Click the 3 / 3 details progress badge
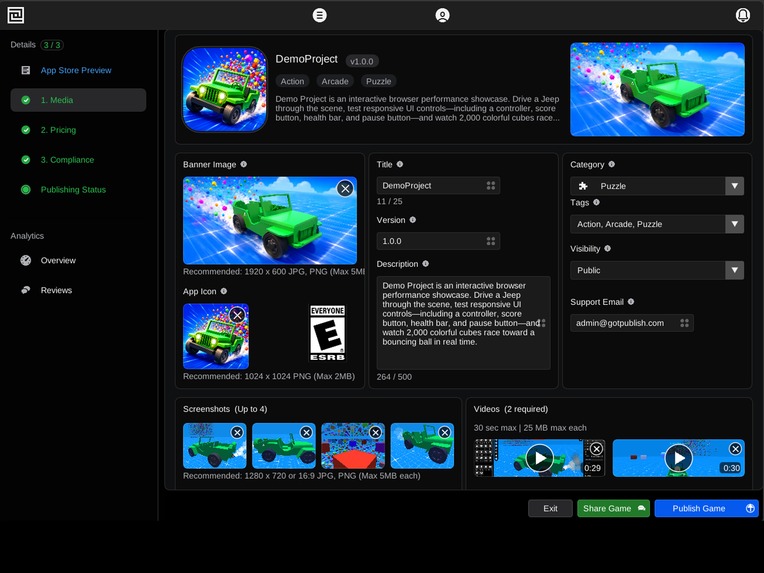Viewport: 764px width, 573px height. pyautogui.click(x=52, y=45)
